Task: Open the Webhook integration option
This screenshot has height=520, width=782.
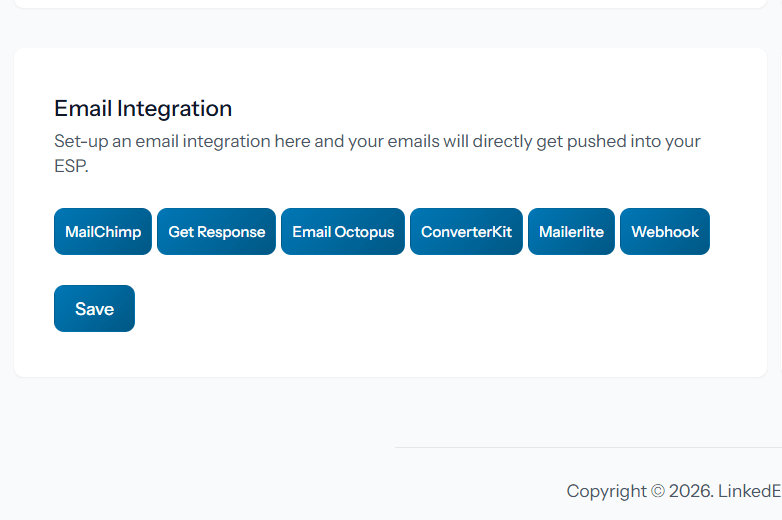Action: (x=665, y=231)
